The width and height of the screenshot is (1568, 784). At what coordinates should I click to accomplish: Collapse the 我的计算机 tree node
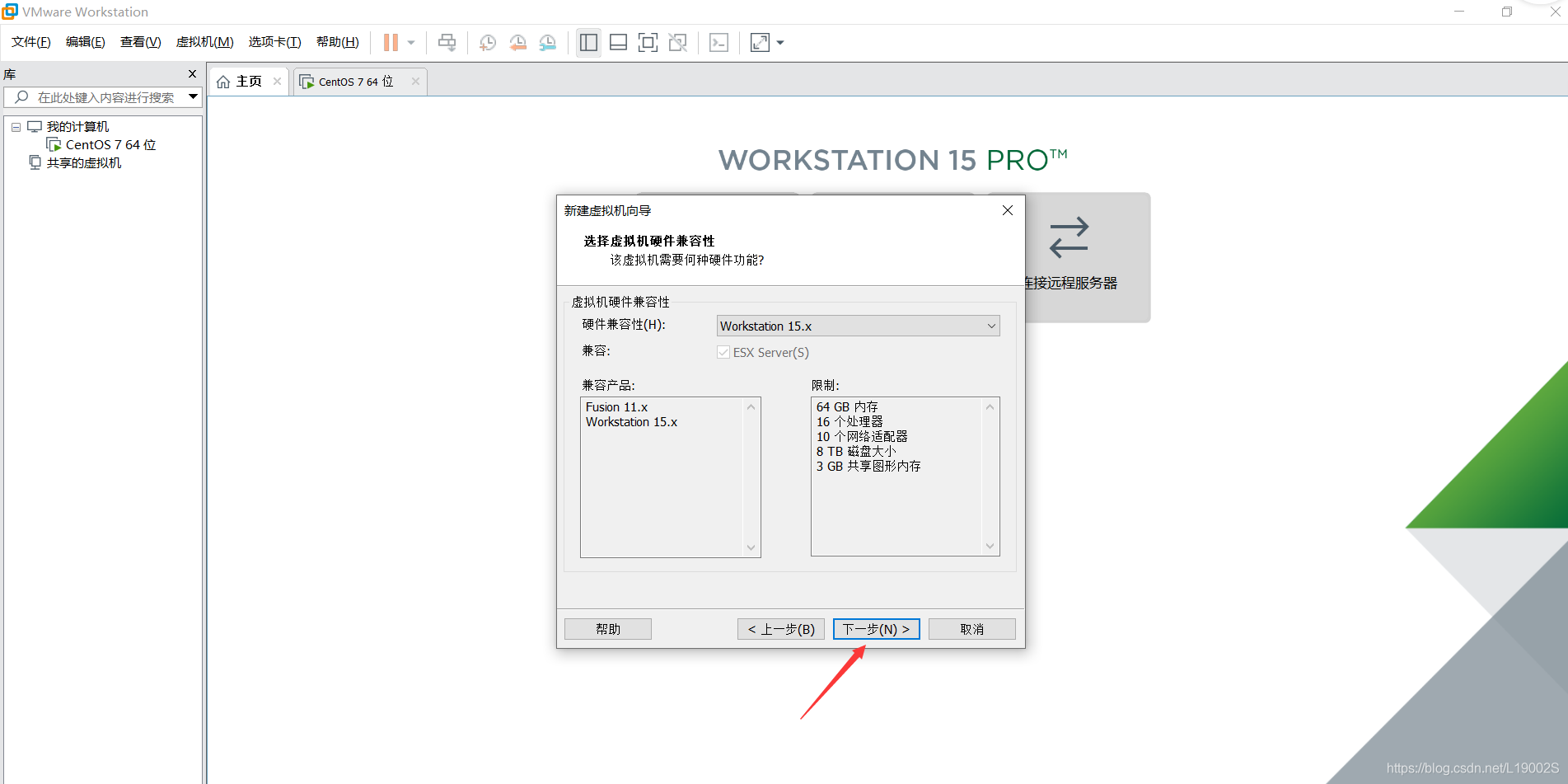coord(16,127)
